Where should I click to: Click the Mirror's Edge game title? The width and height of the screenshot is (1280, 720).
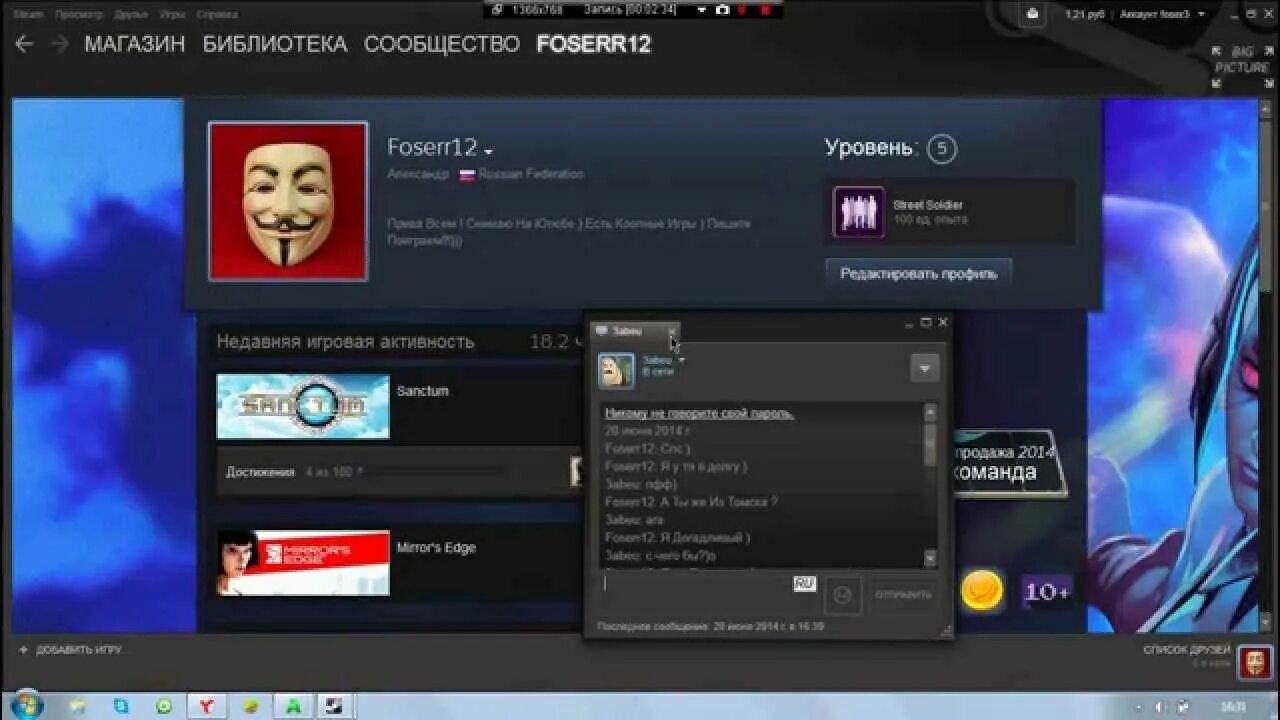pos(436,548)
